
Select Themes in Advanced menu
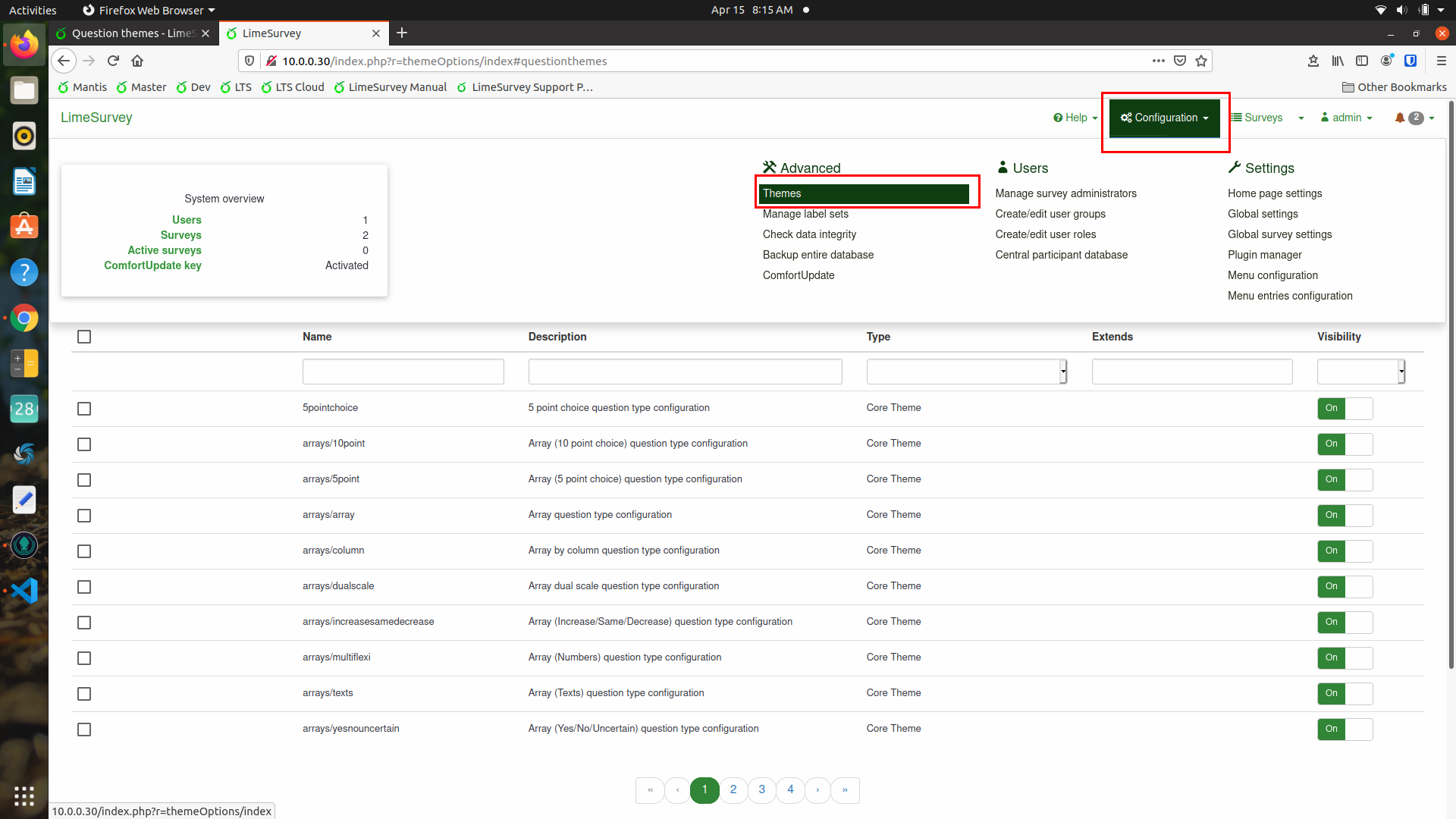(x=864, y=193)
